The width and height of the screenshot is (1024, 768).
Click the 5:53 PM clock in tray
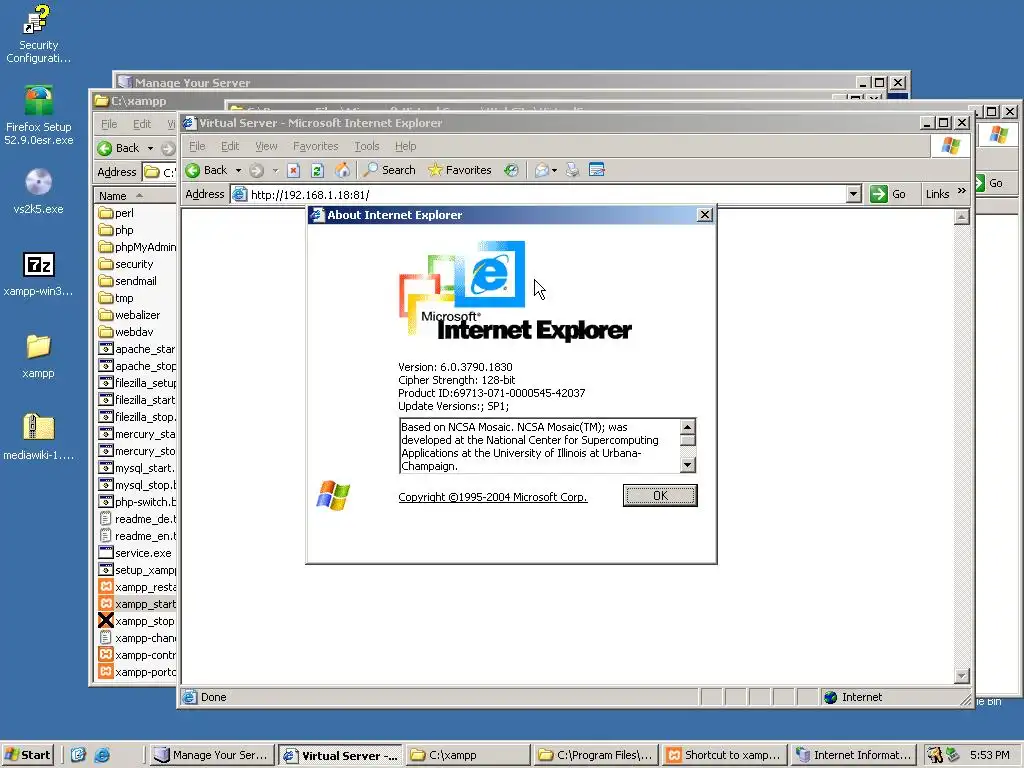[x=989, y=755]
